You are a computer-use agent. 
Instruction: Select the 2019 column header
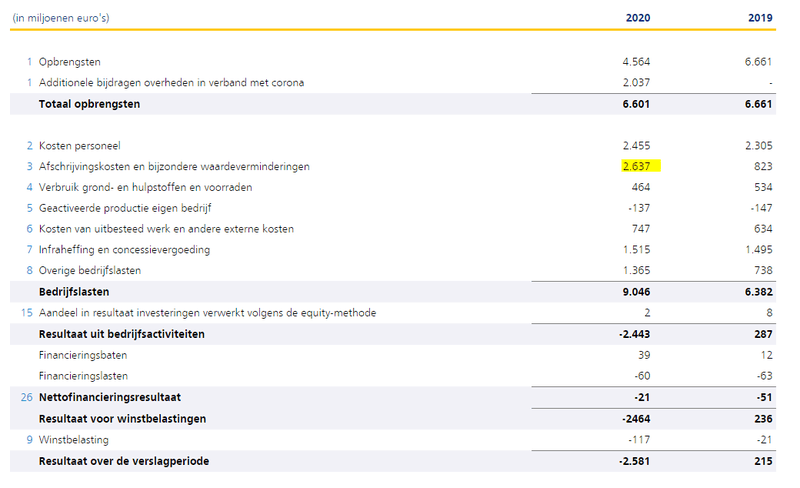(x=760, y=18)
